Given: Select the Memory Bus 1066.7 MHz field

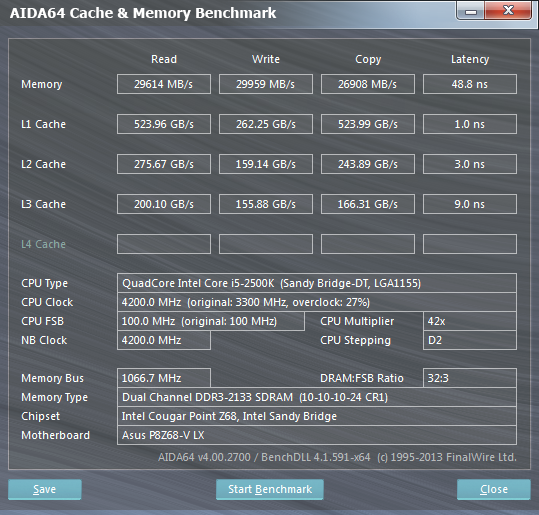Looking at the screenshot, I should pyautogui.click(x=164, y=378).
